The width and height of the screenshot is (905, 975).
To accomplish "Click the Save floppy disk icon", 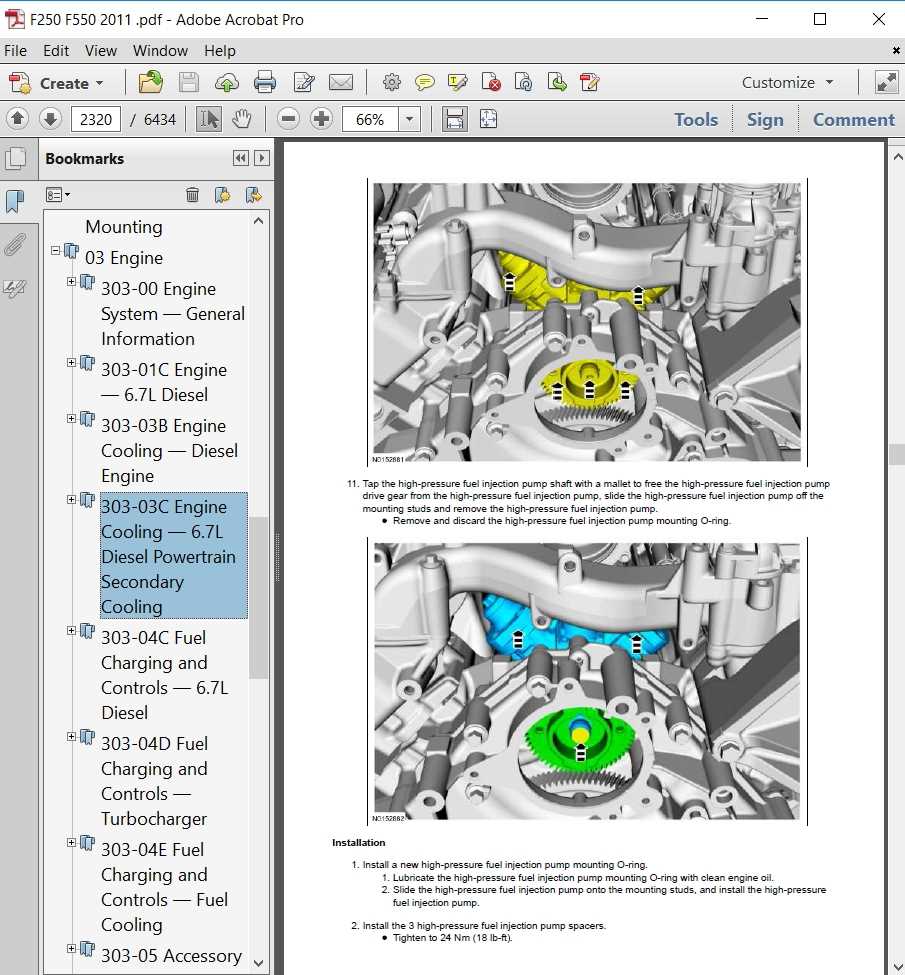I will click(188, 82).
